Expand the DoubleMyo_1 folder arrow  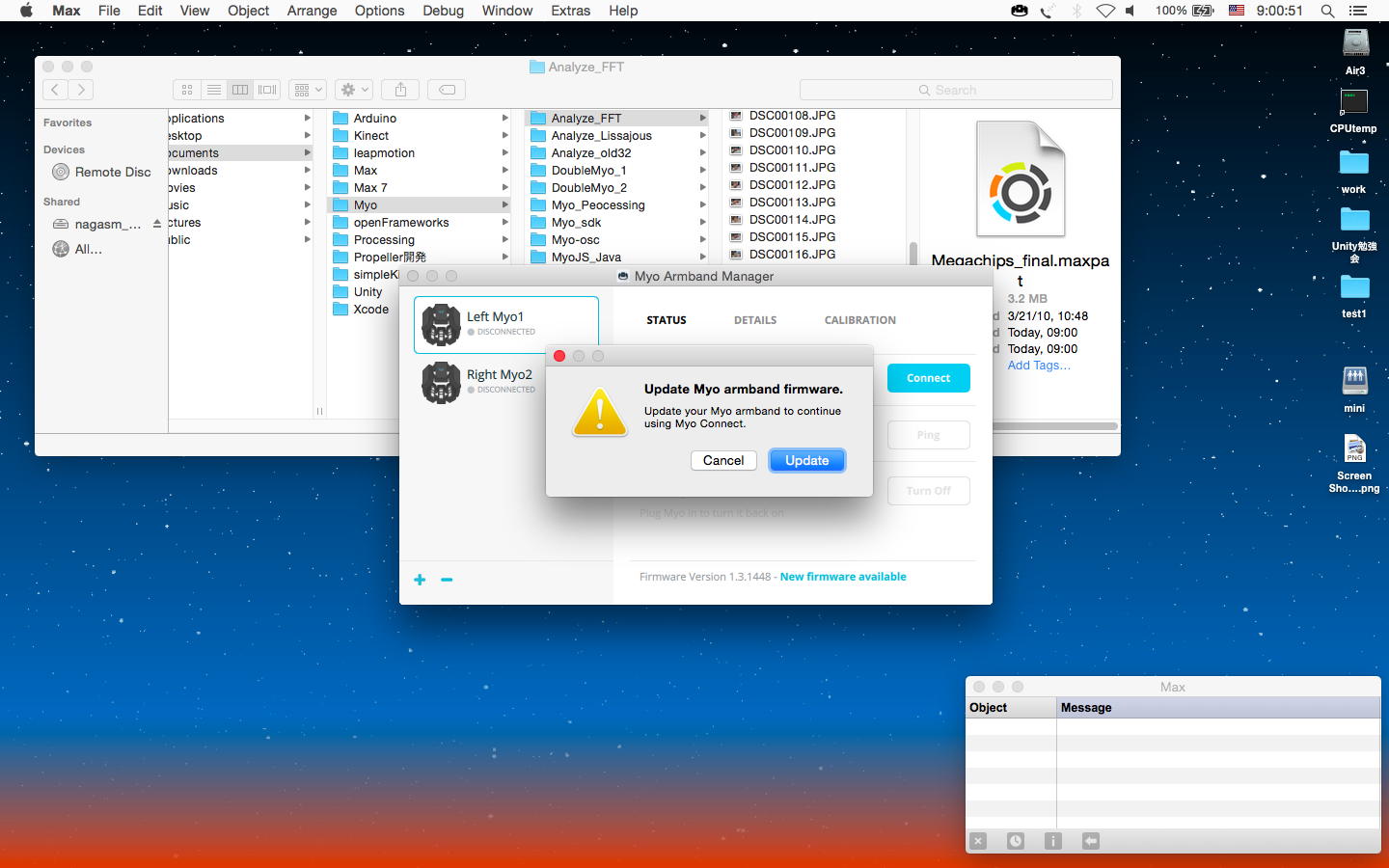(x=702, y=171)
